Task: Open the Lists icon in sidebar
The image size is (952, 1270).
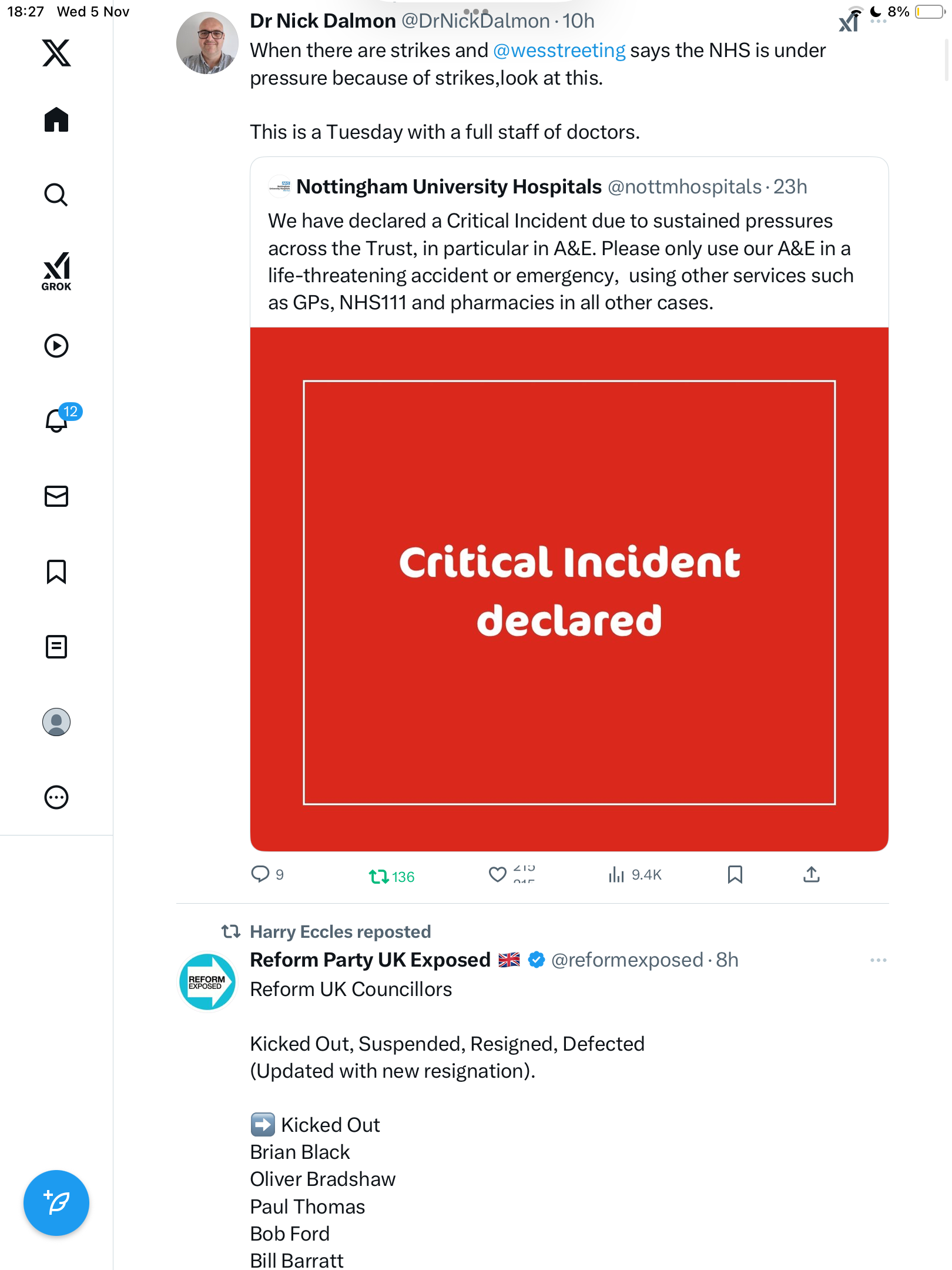Action: [56, 647]
